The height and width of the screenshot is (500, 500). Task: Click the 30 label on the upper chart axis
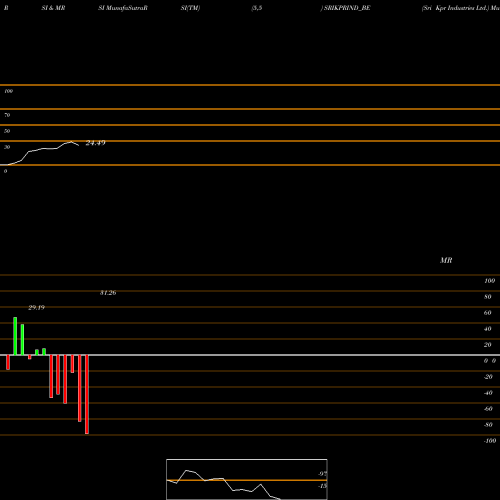tap(7, 147)
